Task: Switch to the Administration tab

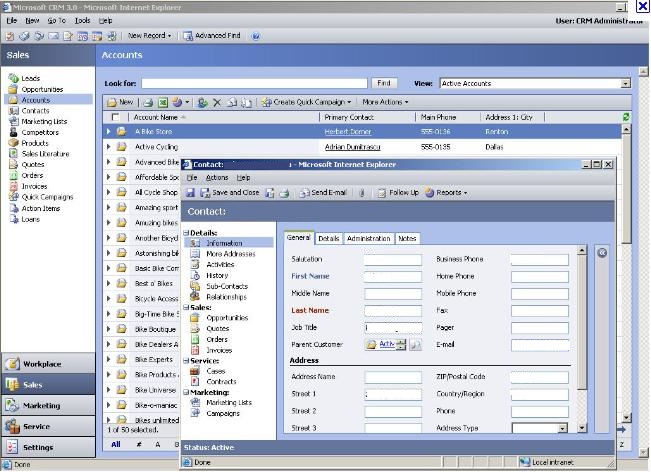Action: coord(369,238)
